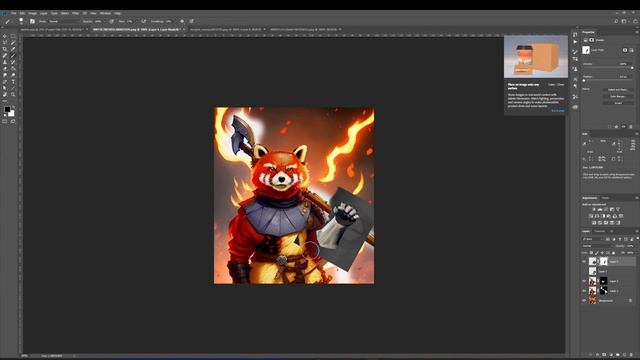Click the product mockup preview image in popup
This screenshot has height=360, width=640.
[536, 56]
